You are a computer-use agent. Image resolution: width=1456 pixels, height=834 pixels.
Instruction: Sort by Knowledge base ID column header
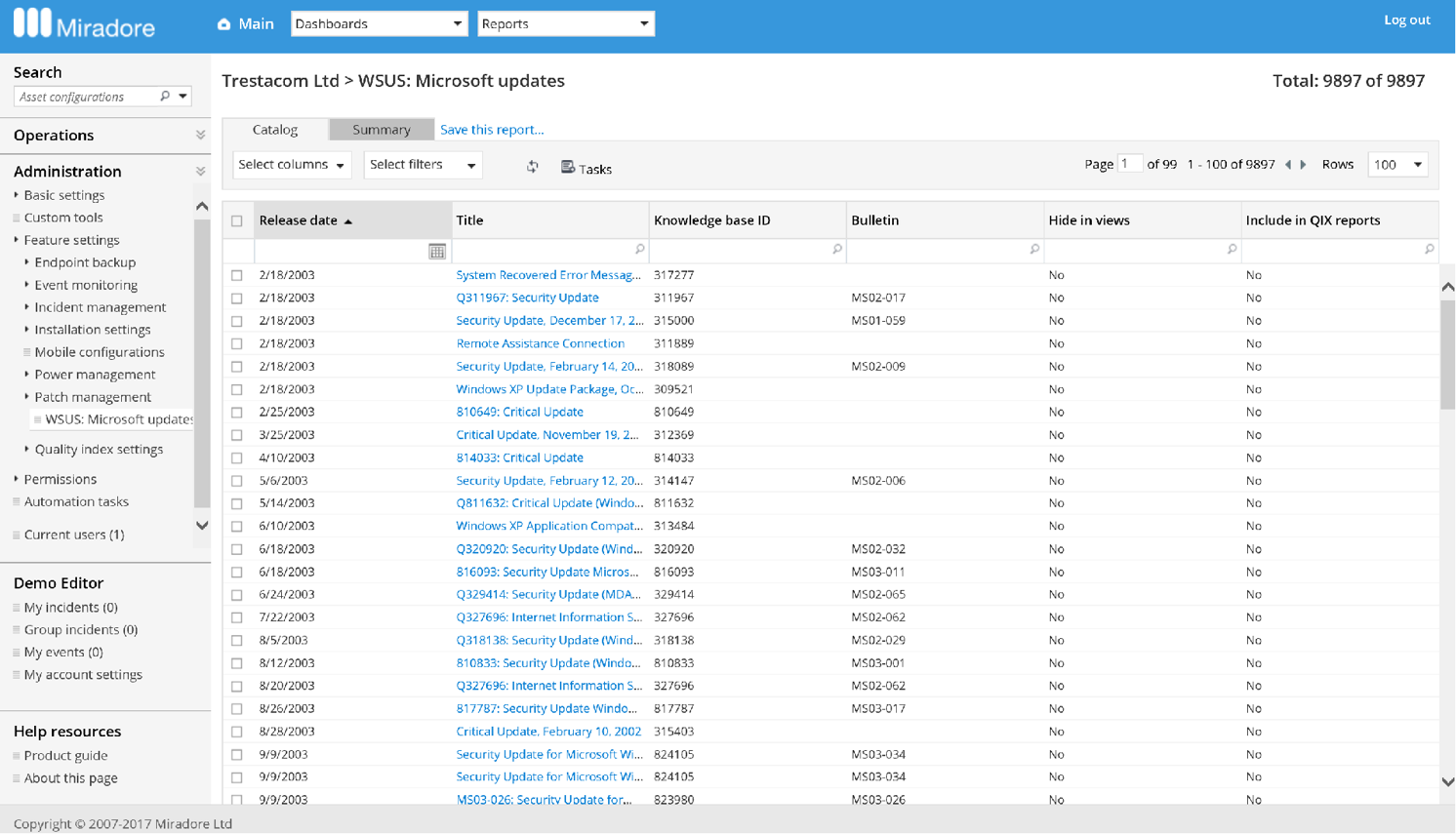pyautogui.click(x=711, y=220)
